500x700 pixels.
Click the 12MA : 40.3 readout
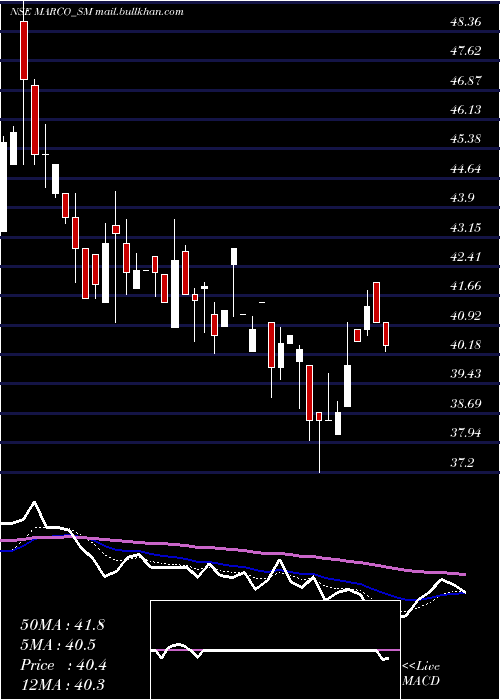coord(62,684)
